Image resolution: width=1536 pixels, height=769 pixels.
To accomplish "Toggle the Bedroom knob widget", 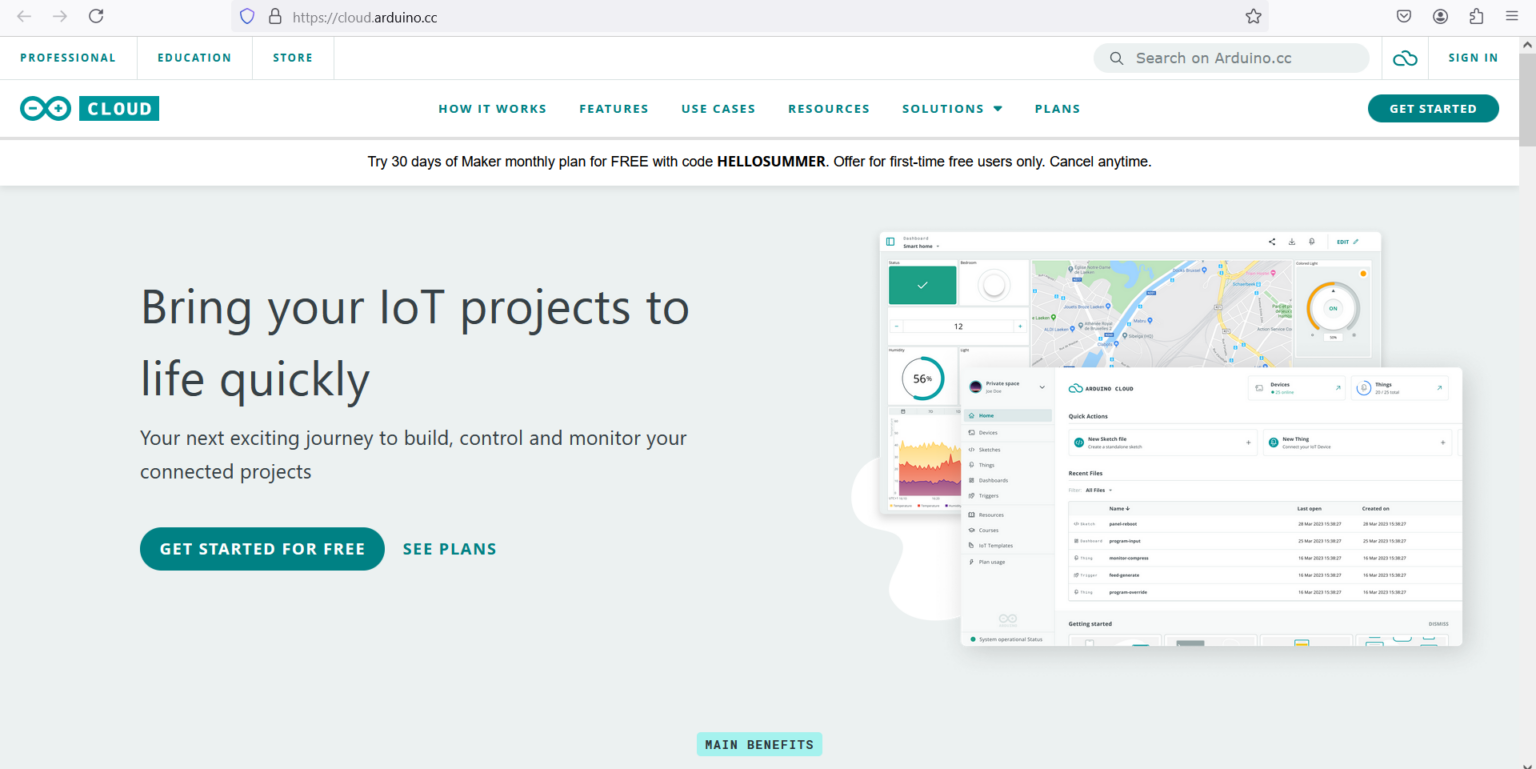I will [993, 283].
